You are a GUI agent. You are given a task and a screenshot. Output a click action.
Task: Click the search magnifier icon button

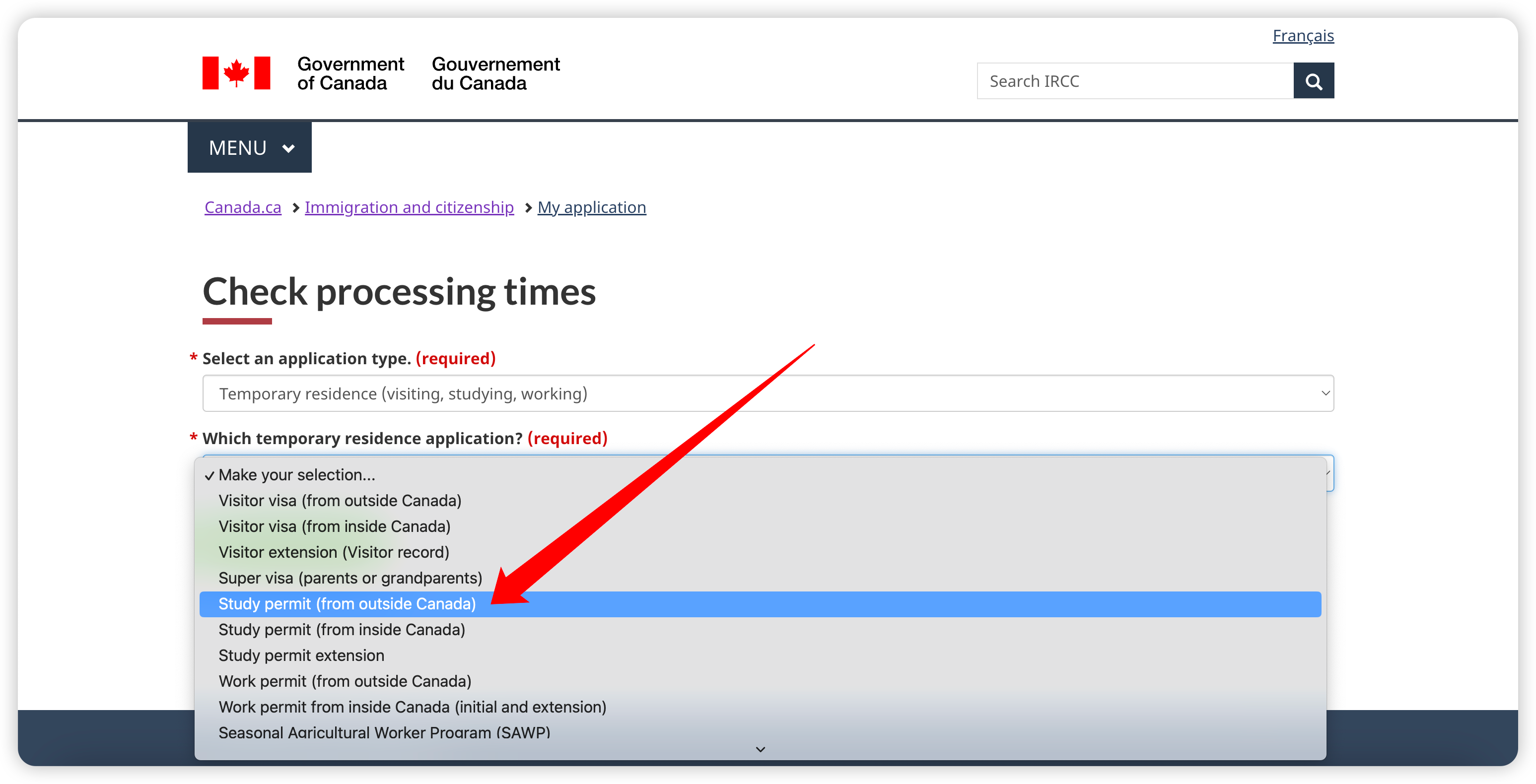point(1313,80)
